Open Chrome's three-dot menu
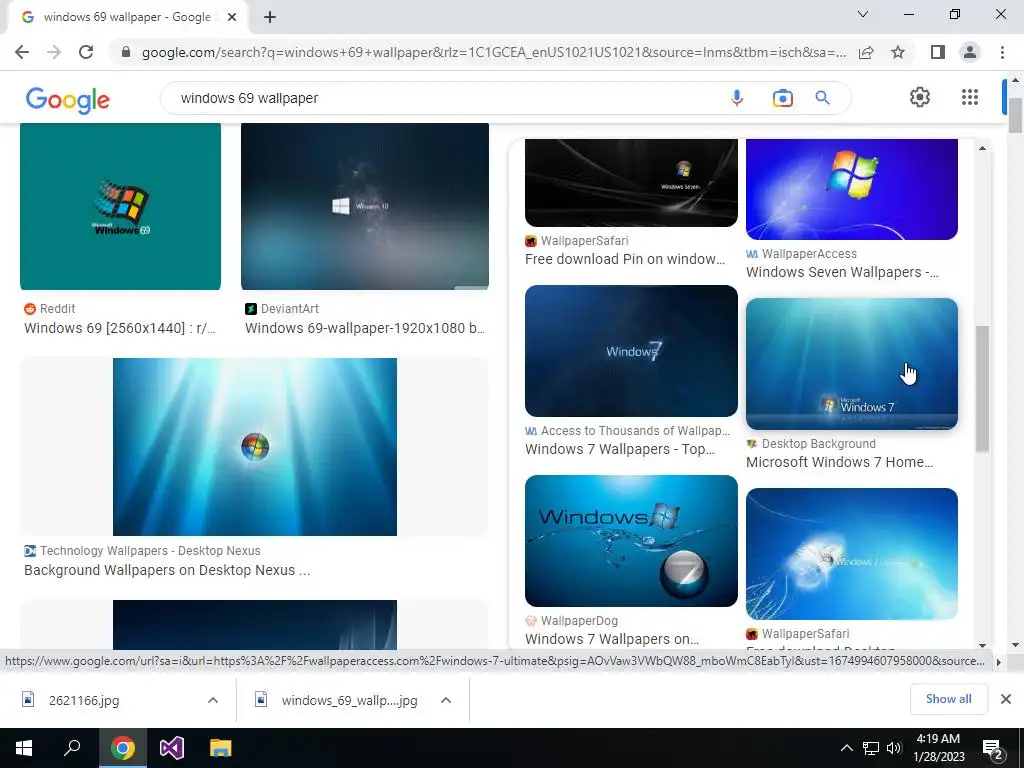The image size is (1024, 768). (1002, 52)
